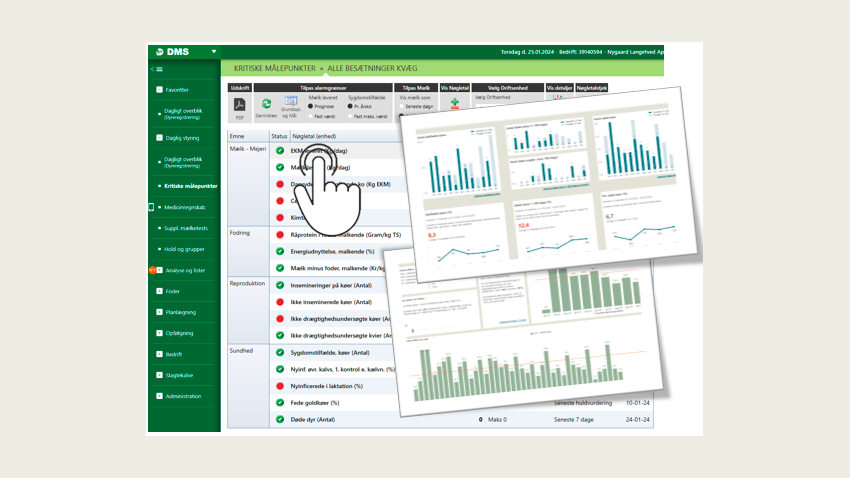This screenshot has height=478, width=850.
Task: Export report with the PDF icon
Action: 239,105
